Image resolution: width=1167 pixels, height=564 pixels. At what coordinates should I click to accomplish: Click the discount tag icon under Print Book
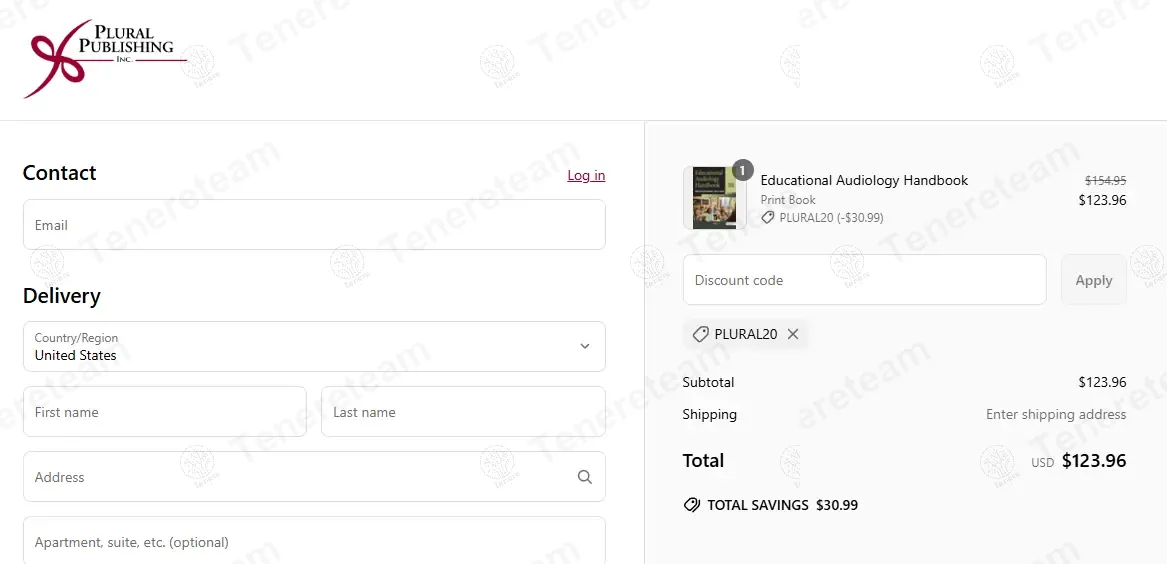(768, 217)
